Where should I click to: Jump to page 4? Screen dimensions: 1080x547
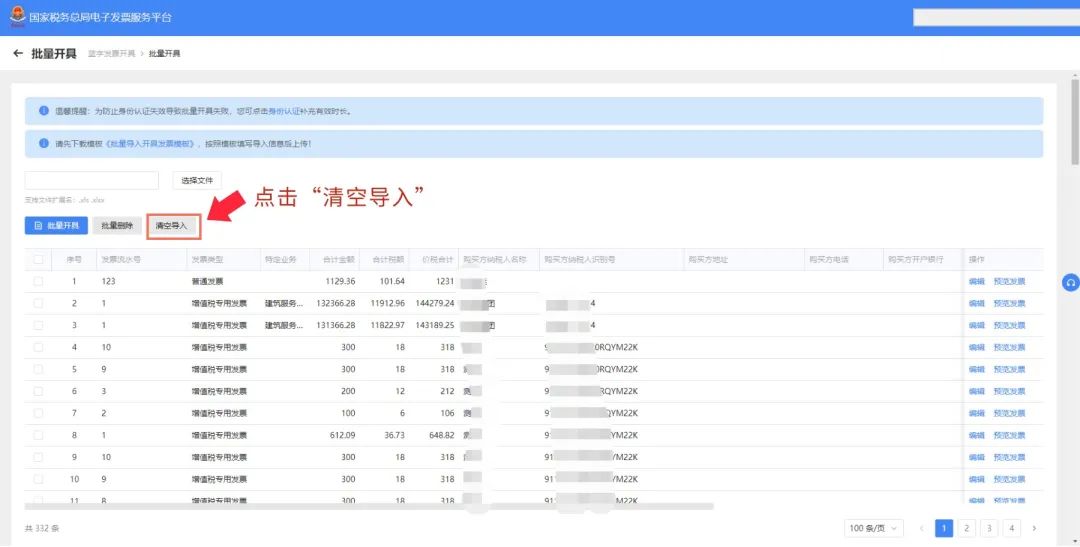1012,528
